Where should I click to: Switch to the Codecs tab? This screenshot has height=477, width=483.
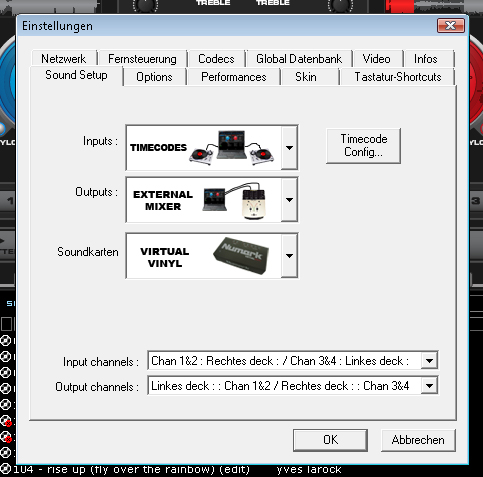[x=216, y=59]
